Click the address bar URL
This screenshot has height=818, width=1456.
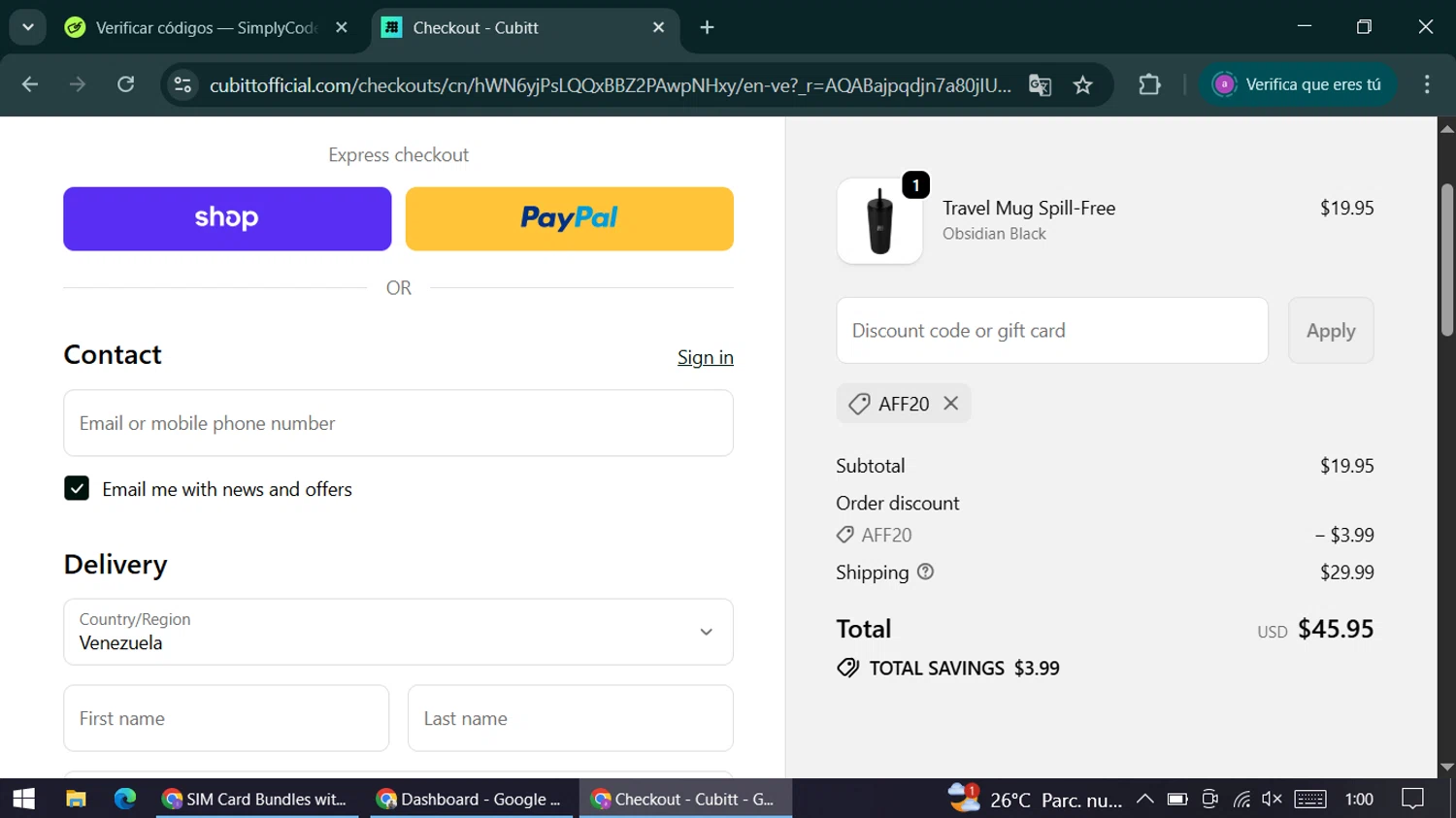coord(610,85)
